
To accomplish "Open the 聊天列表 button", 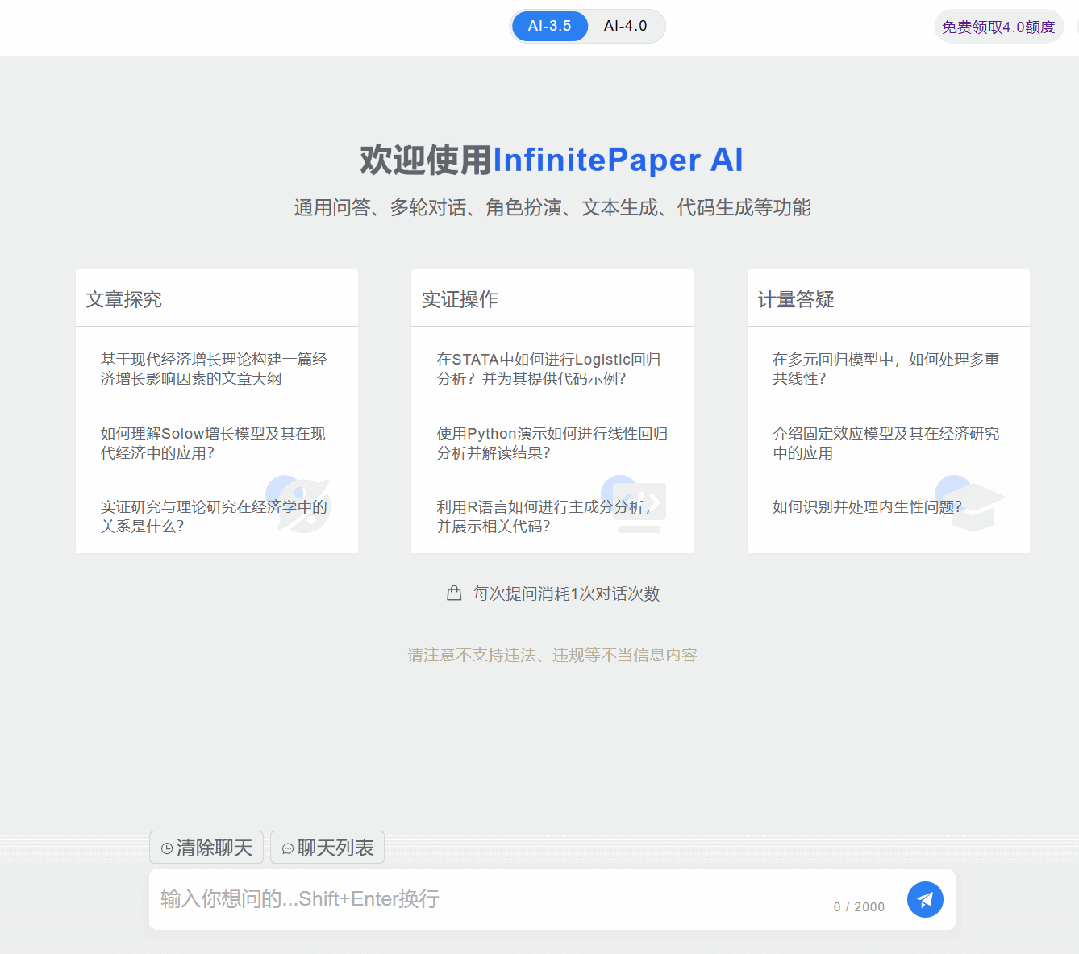I will [328, 847].
